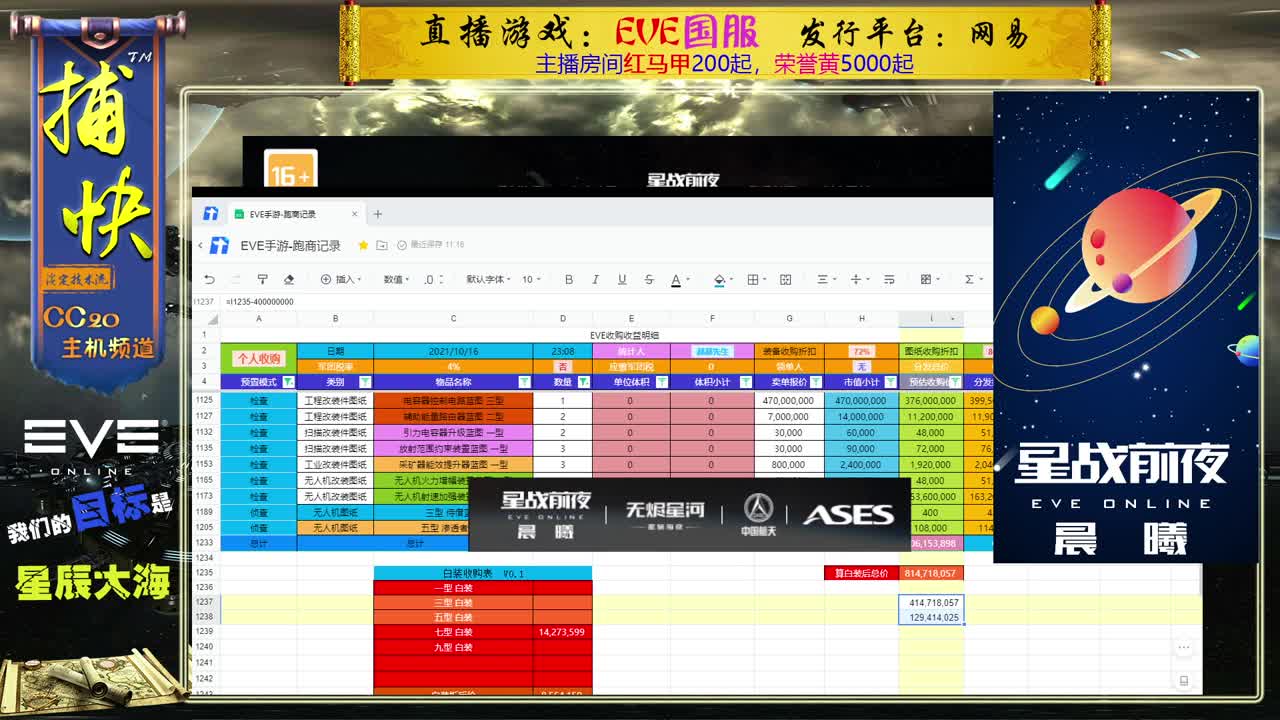1280x720 pixels.
Task: Open the fill color bucket picker
Action: [719, 280]
